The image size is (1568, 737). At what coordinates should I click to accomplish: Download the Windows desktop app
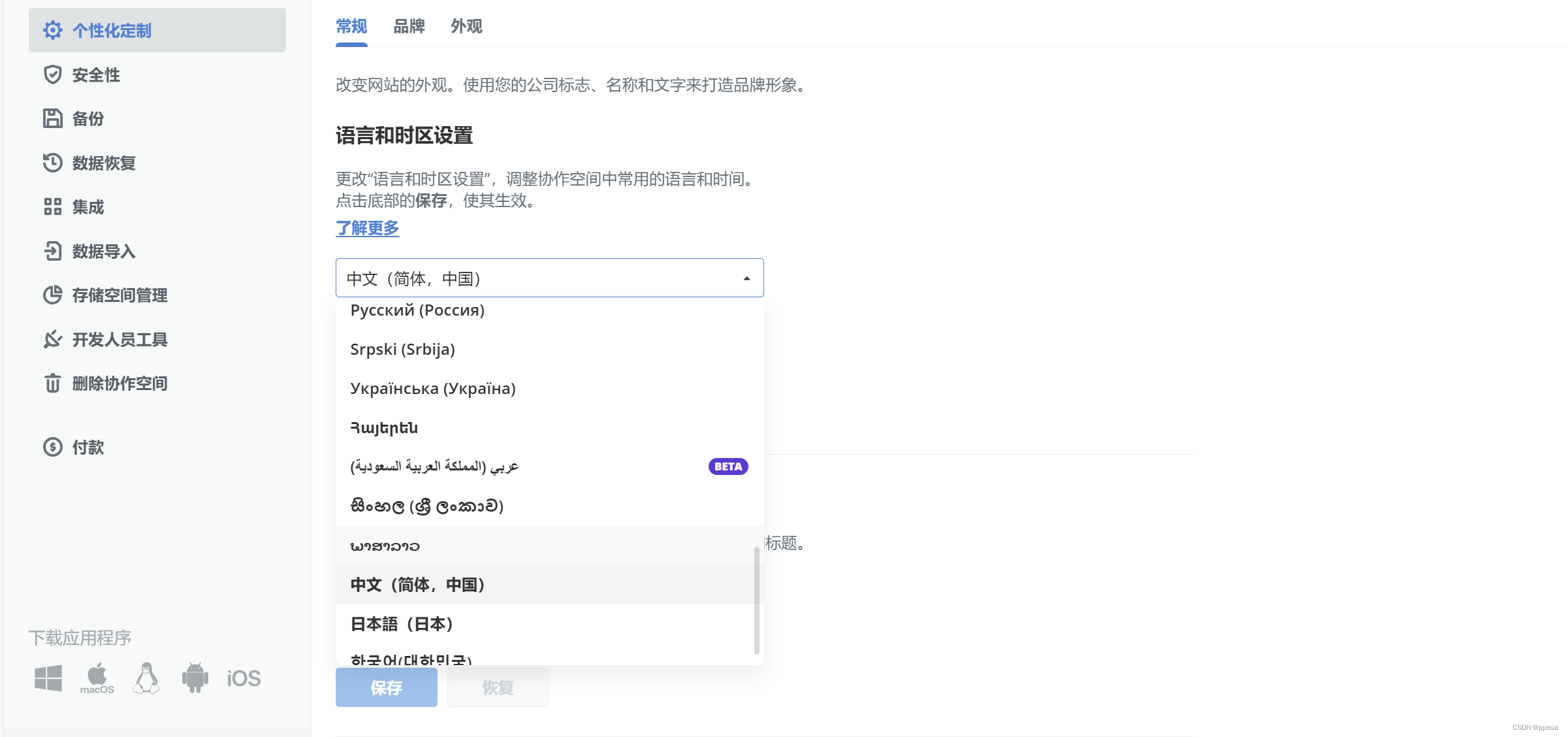click(x=48, y=678)
